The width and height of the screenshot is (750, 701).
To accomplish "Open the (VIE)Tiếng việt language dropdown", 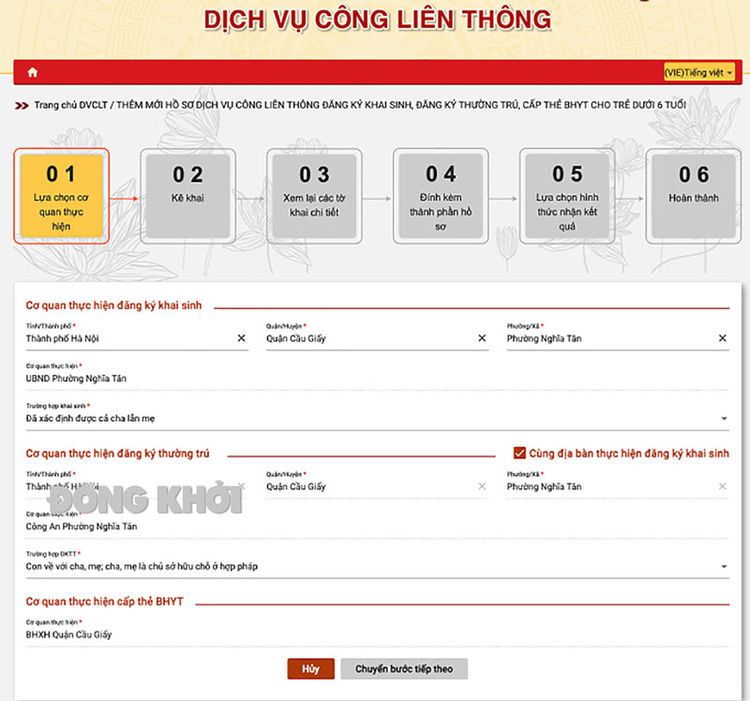I will tap(699, 73).
